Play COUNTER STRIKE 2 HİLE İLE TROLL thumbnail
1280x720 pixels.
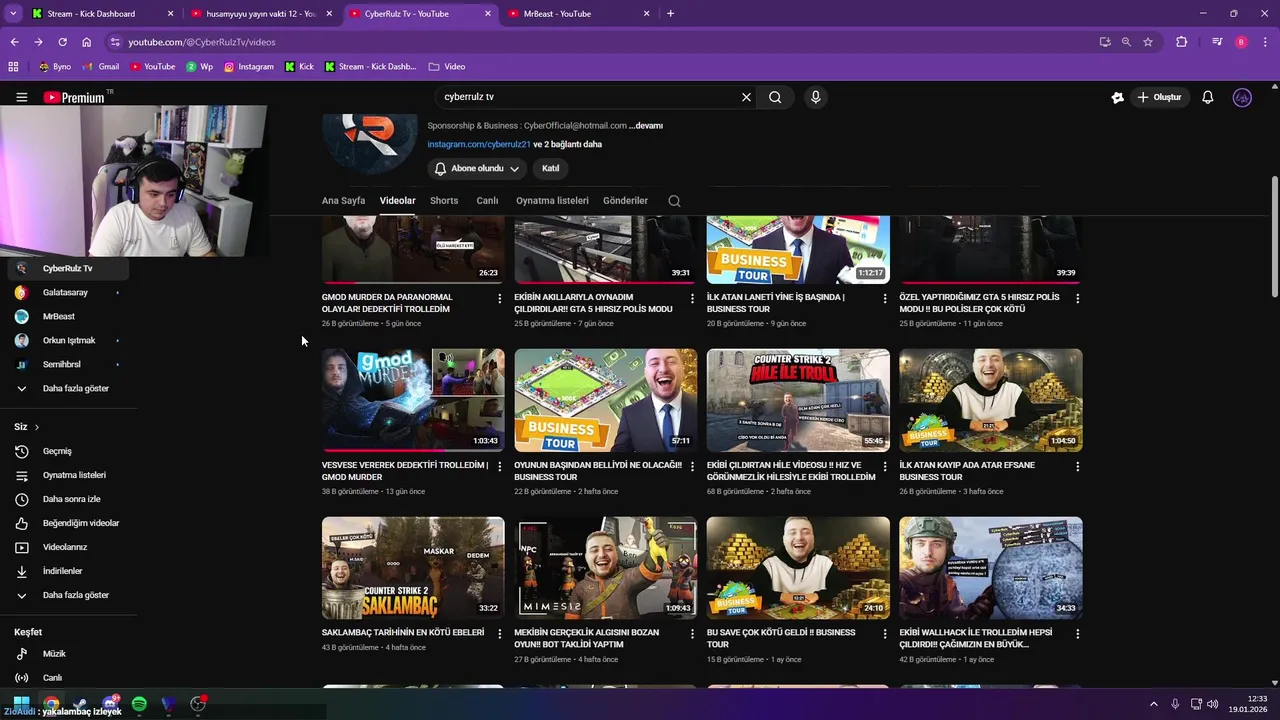tap(798, 400)
